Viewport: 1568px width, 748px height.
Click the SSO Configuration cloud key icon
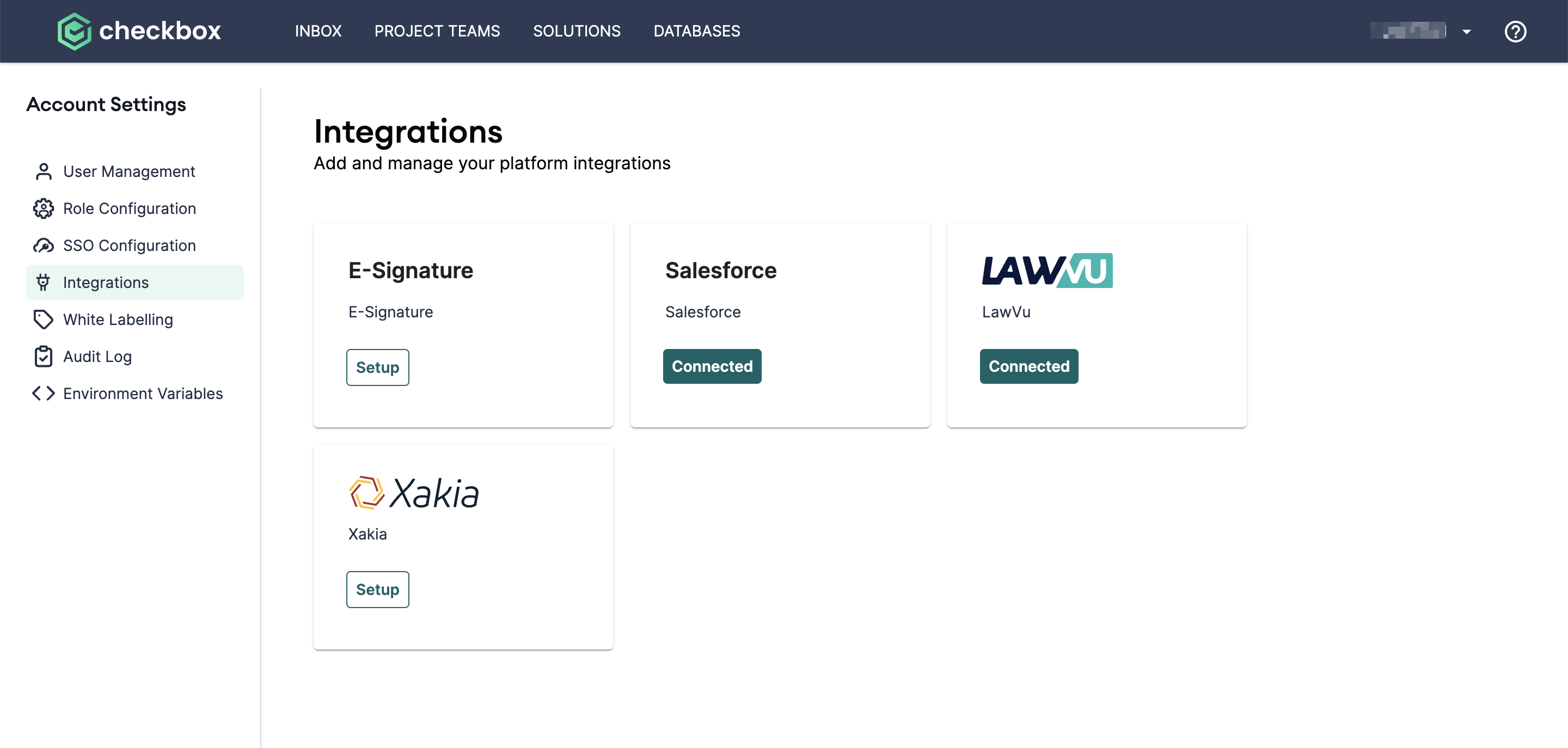coord(43,246)
